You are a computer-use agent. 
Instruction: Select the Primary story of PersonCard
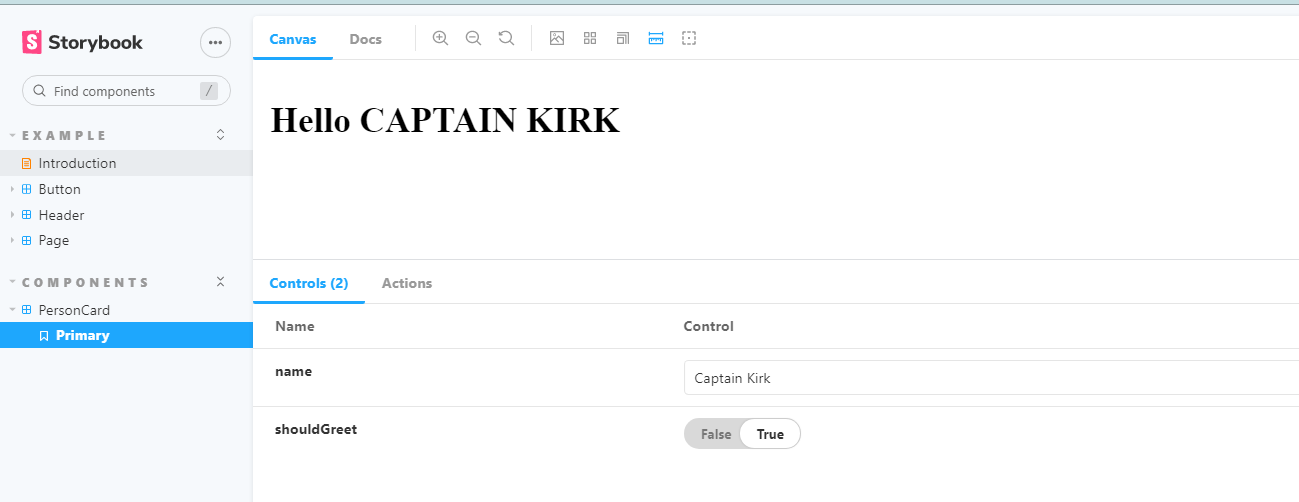point(126,335)
